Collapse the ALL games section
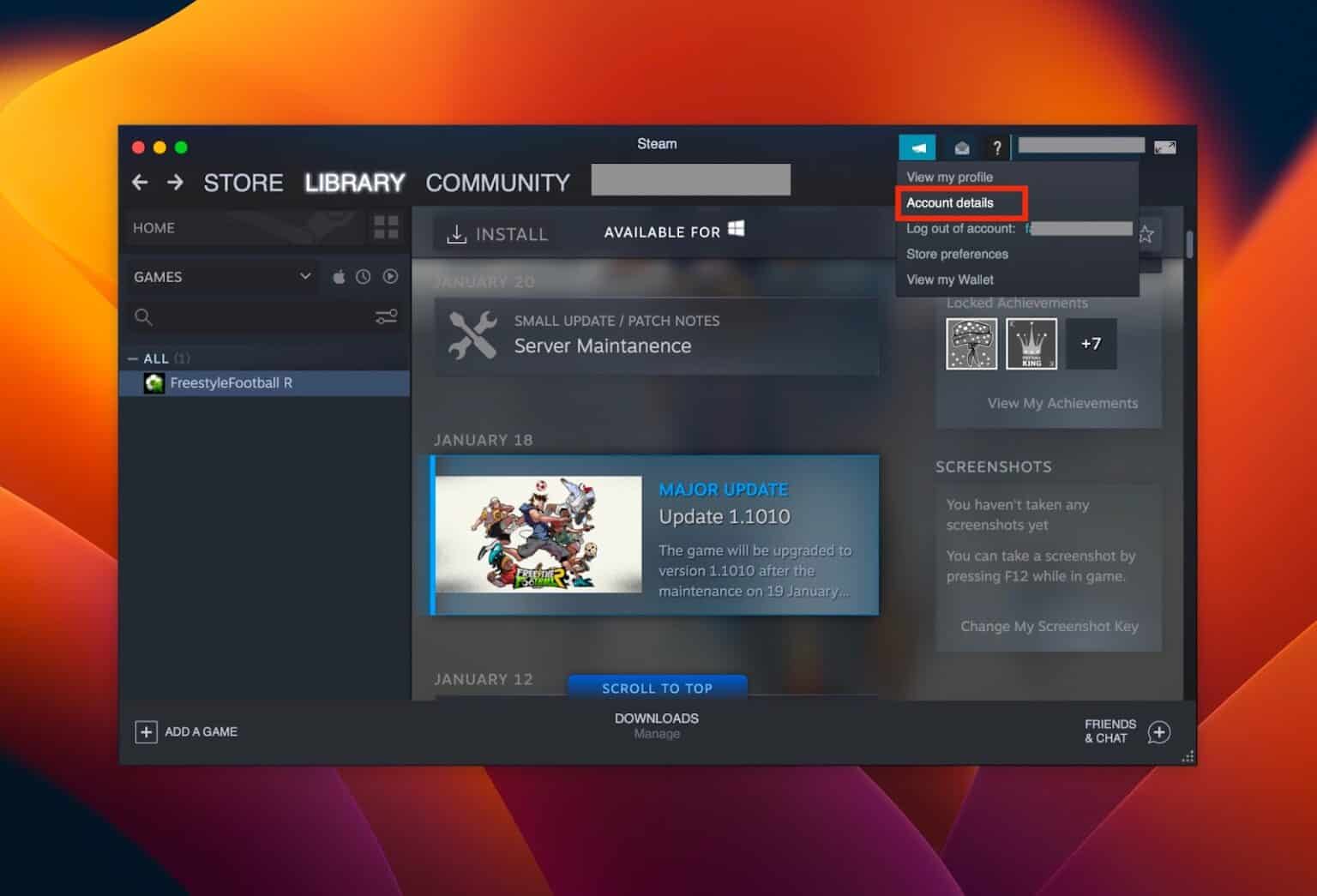Image resolution: width=1317 pixels, height=896 pixels. tap(132, 358)
